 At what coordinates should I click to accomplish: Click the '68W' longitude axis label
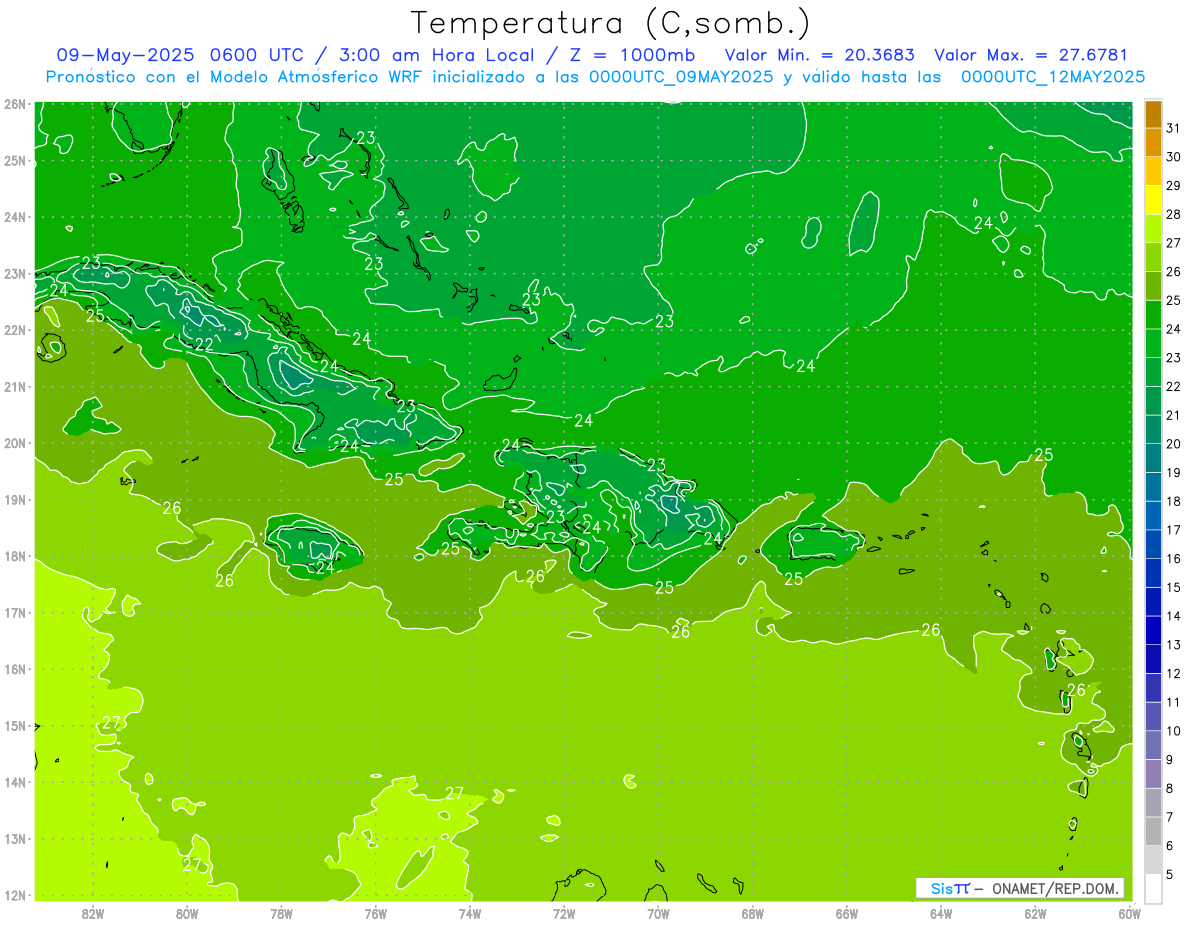[752, 913]
